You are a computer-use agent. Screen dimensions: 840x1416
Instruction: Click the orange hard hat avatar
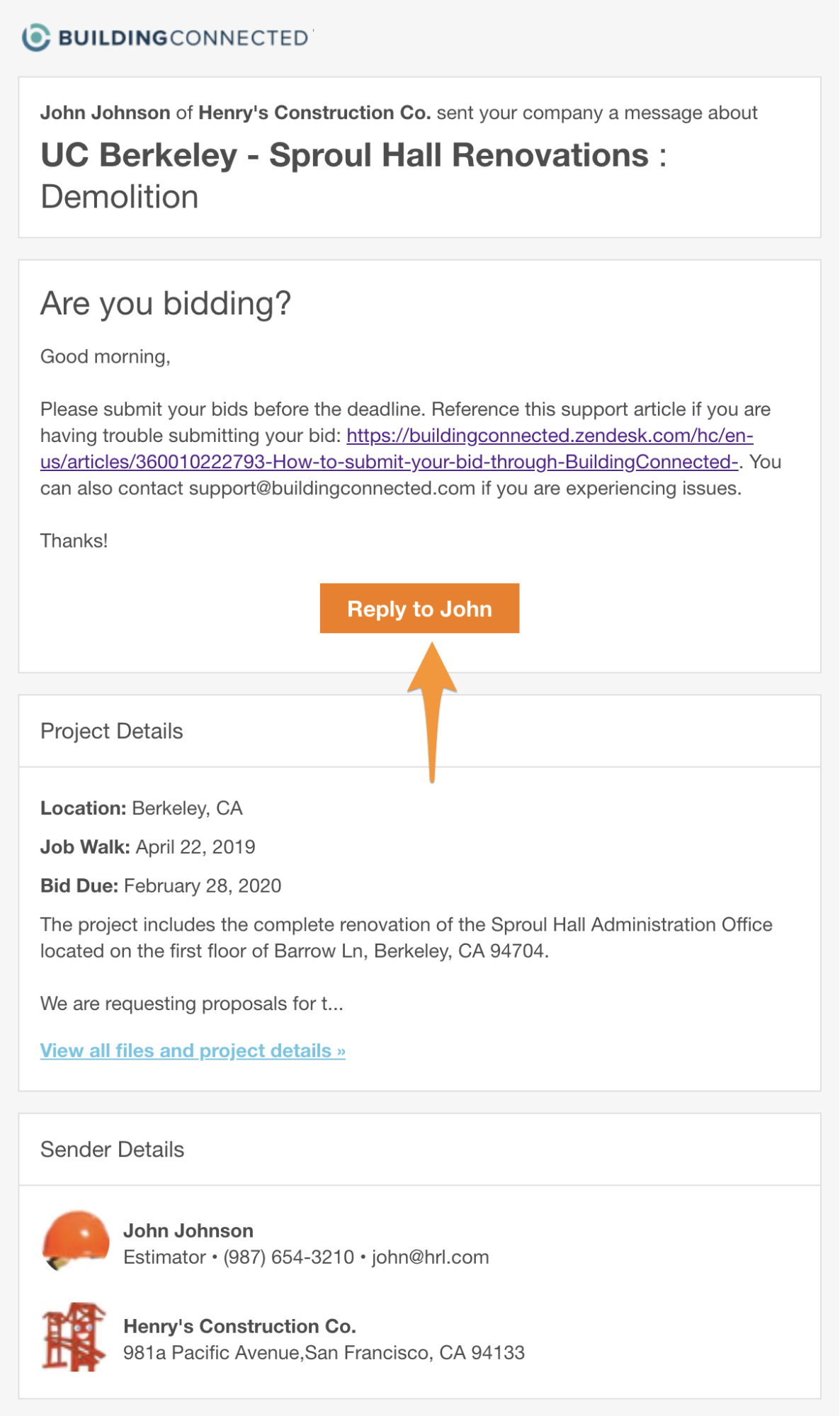coord(76,1240)
